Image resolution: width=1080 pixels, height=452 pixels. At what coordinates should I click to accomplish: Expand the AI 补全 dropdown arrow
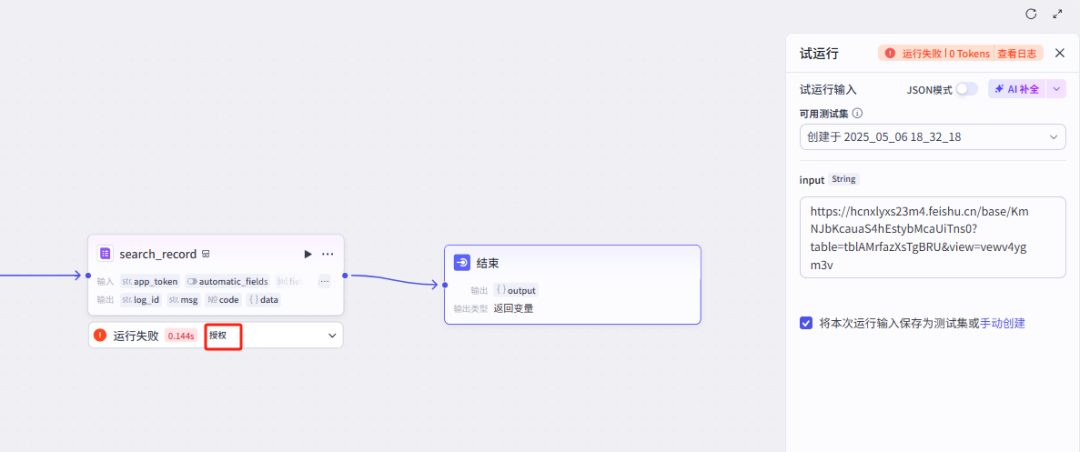click(1057, 89)
